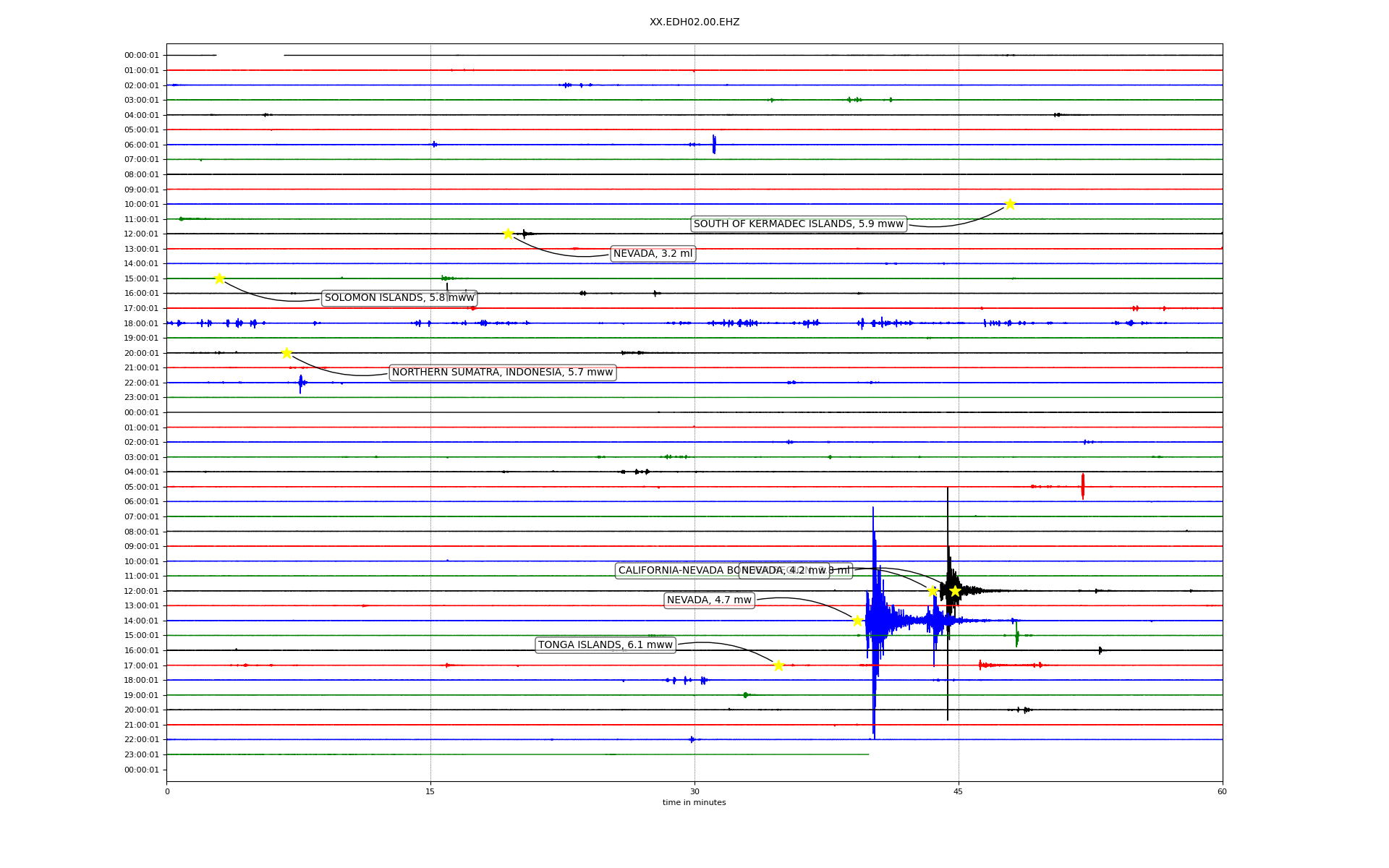This screenshot has height=868, width=1389.
Task: Click the Tonga Islands 6.1 star marker
Action: (778, 665)
